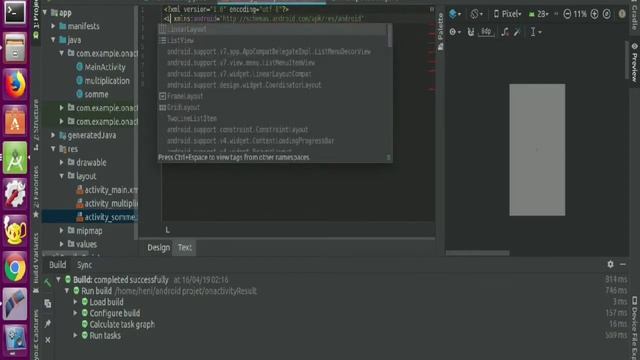The image size is (640, 360).
Task: Launch Firefox from the dock
Action: click(15, 84)
